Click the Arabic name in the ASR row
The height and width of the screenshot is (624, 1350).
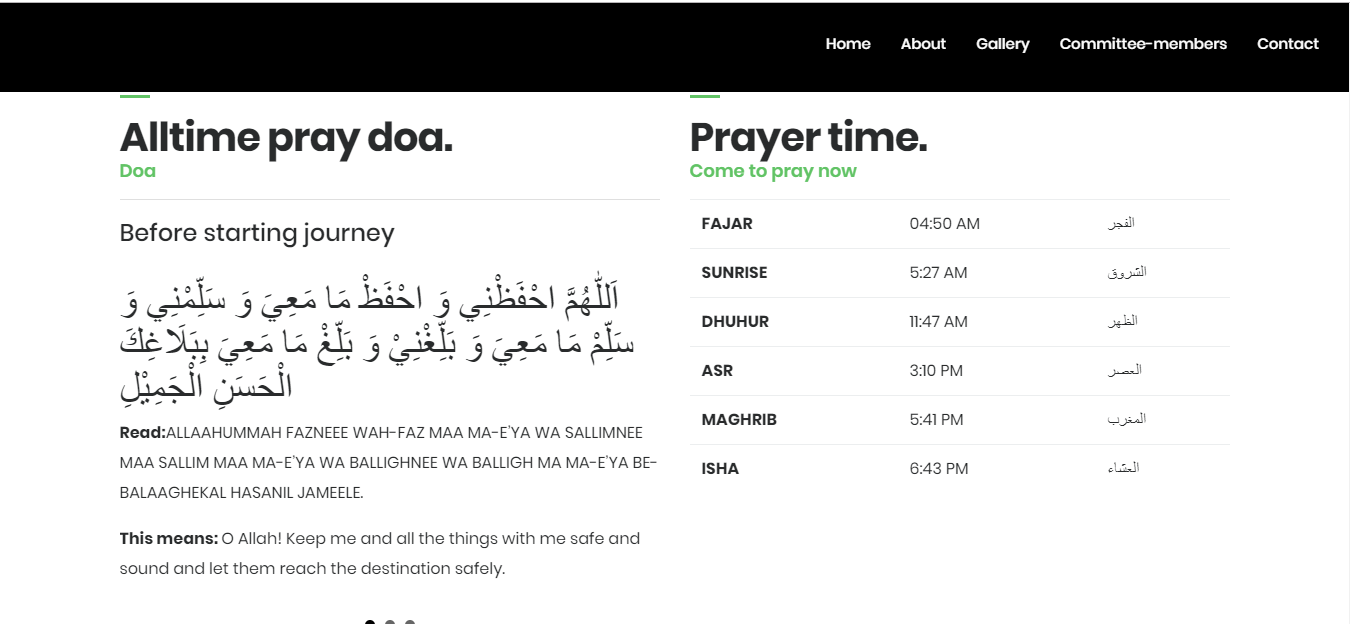tap(1124, 370)
